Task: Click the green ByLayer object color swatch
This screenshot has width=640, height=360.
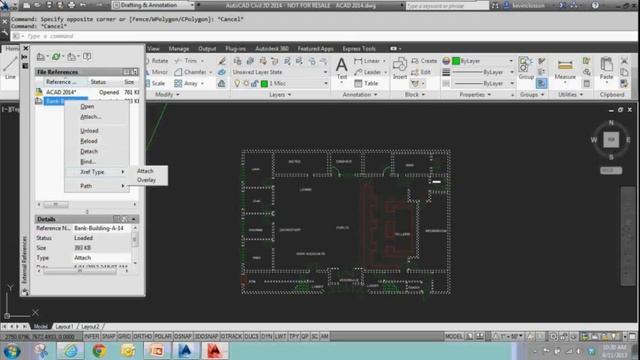Action: click(456, 61)
